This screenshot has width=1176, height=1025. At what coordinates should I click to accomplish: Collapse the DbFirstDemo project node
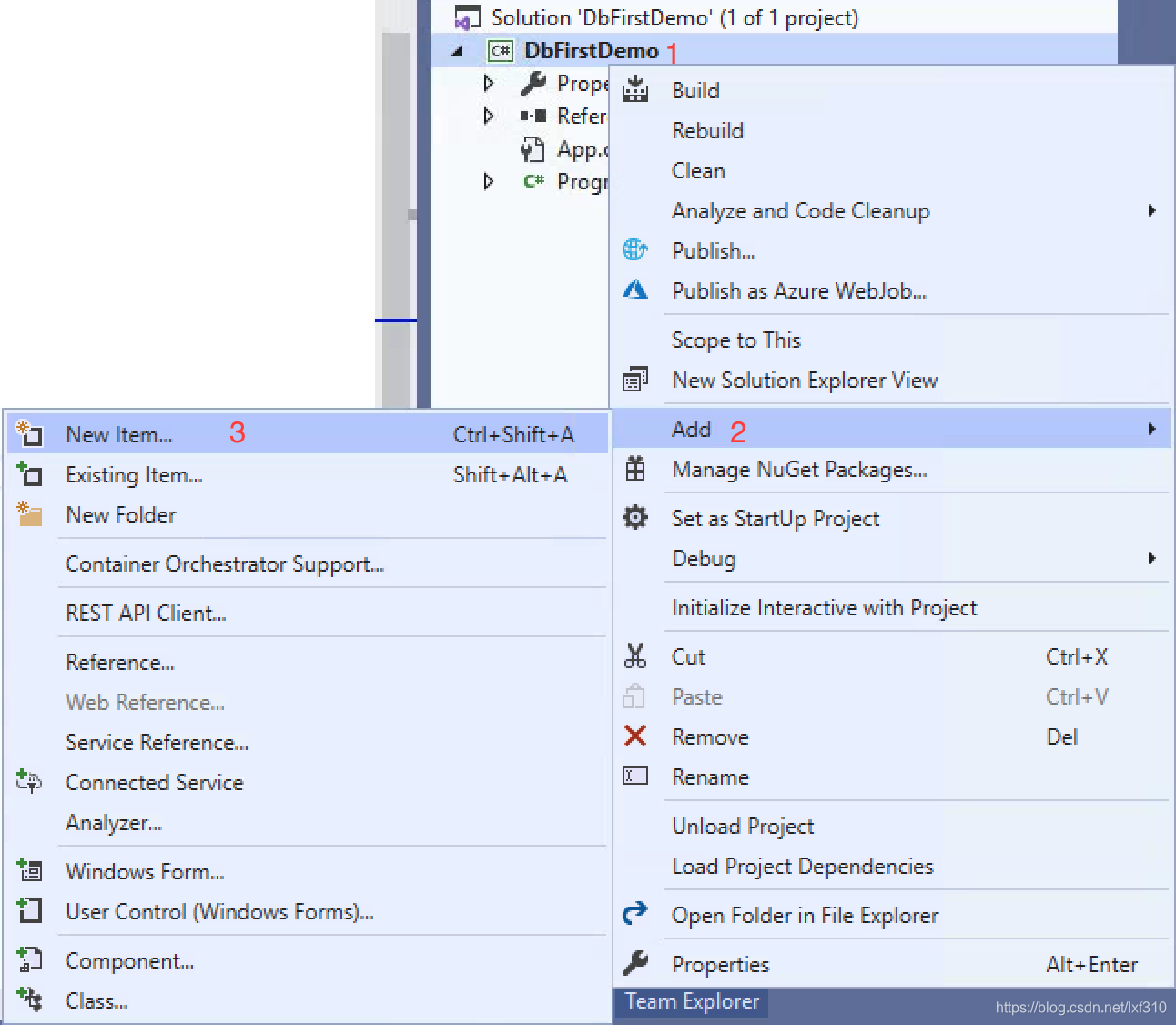(458, 51)
